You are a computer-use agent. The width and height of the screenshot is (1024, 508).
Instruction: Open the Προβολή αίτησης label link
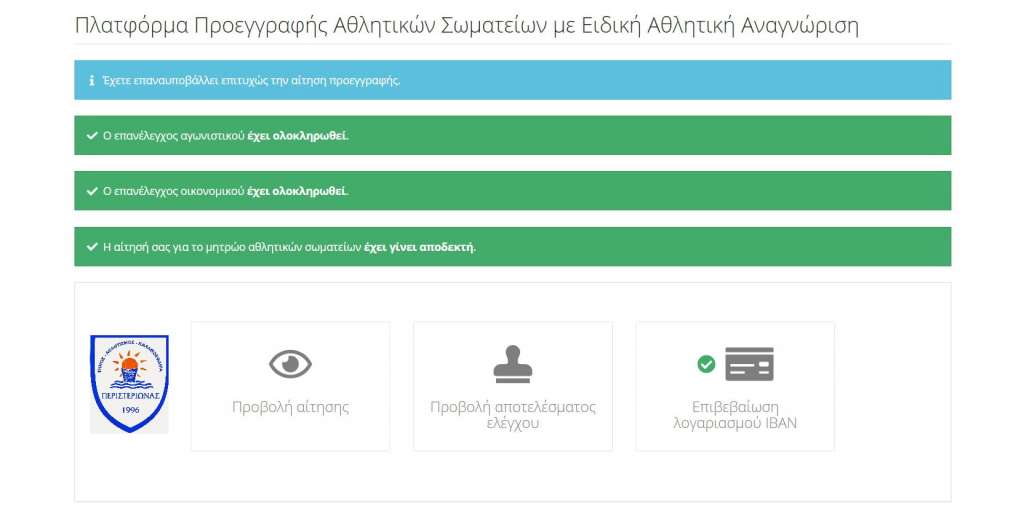pyautogui.click(x=290, y=407)
